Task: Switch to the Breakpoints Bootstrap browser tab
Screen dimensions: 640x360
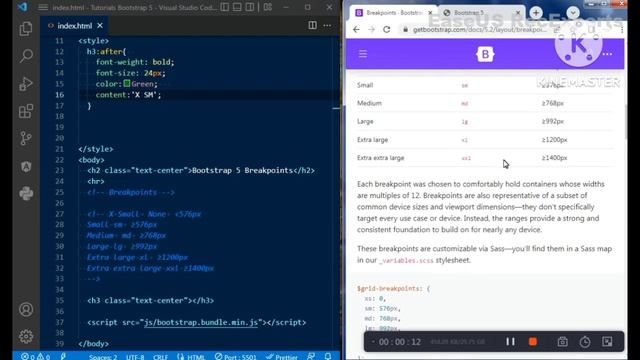Action: 393,13
